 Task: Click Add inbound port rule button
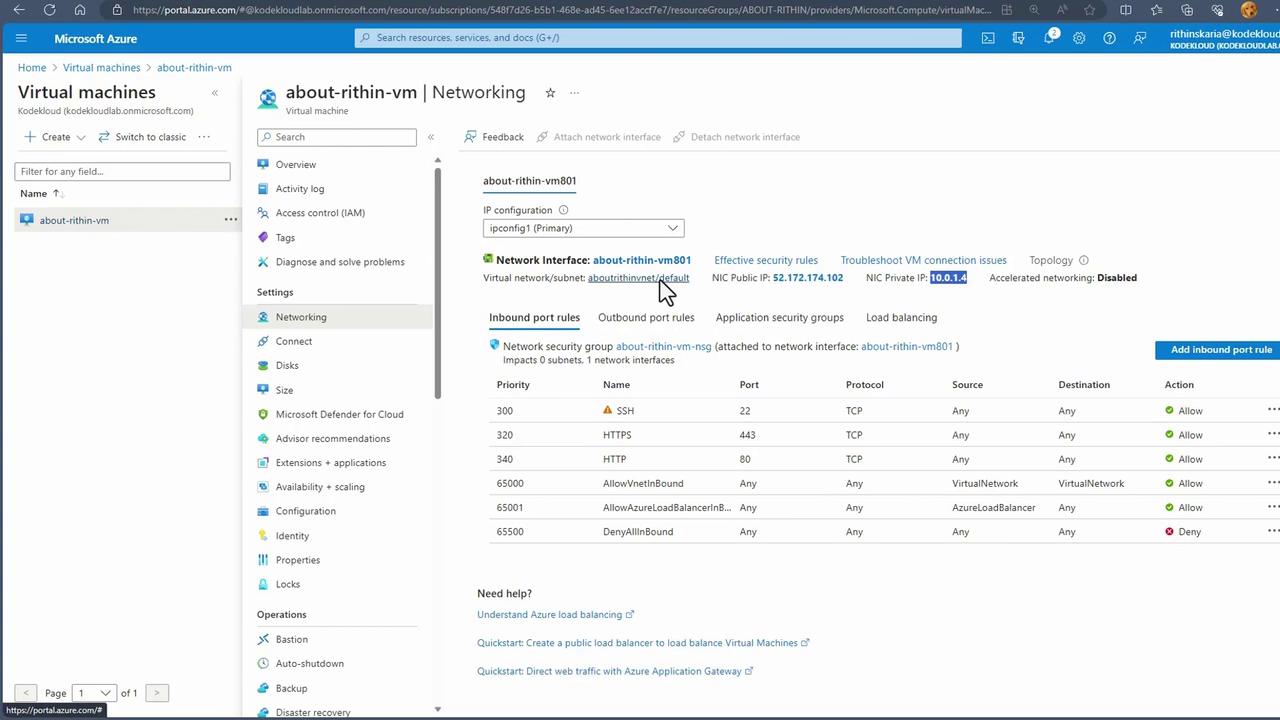click(1220, 350)
